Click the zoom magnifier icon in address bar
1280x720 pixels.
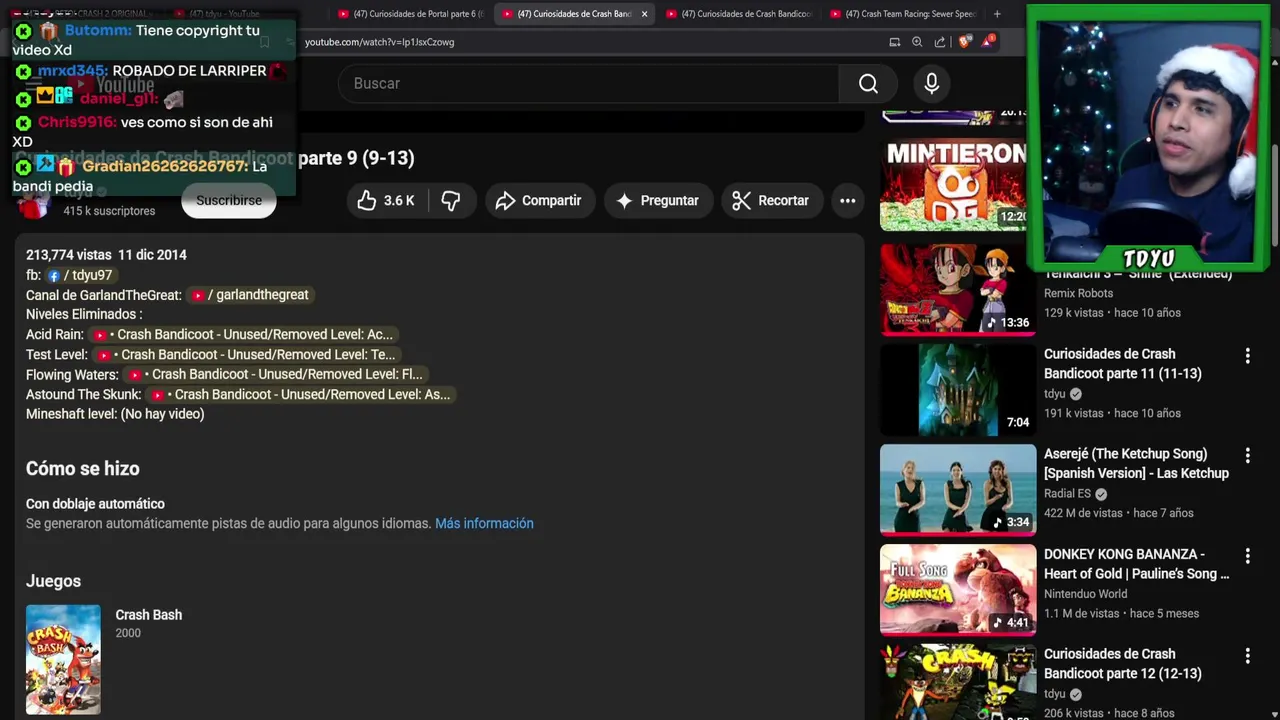[917, 42]
